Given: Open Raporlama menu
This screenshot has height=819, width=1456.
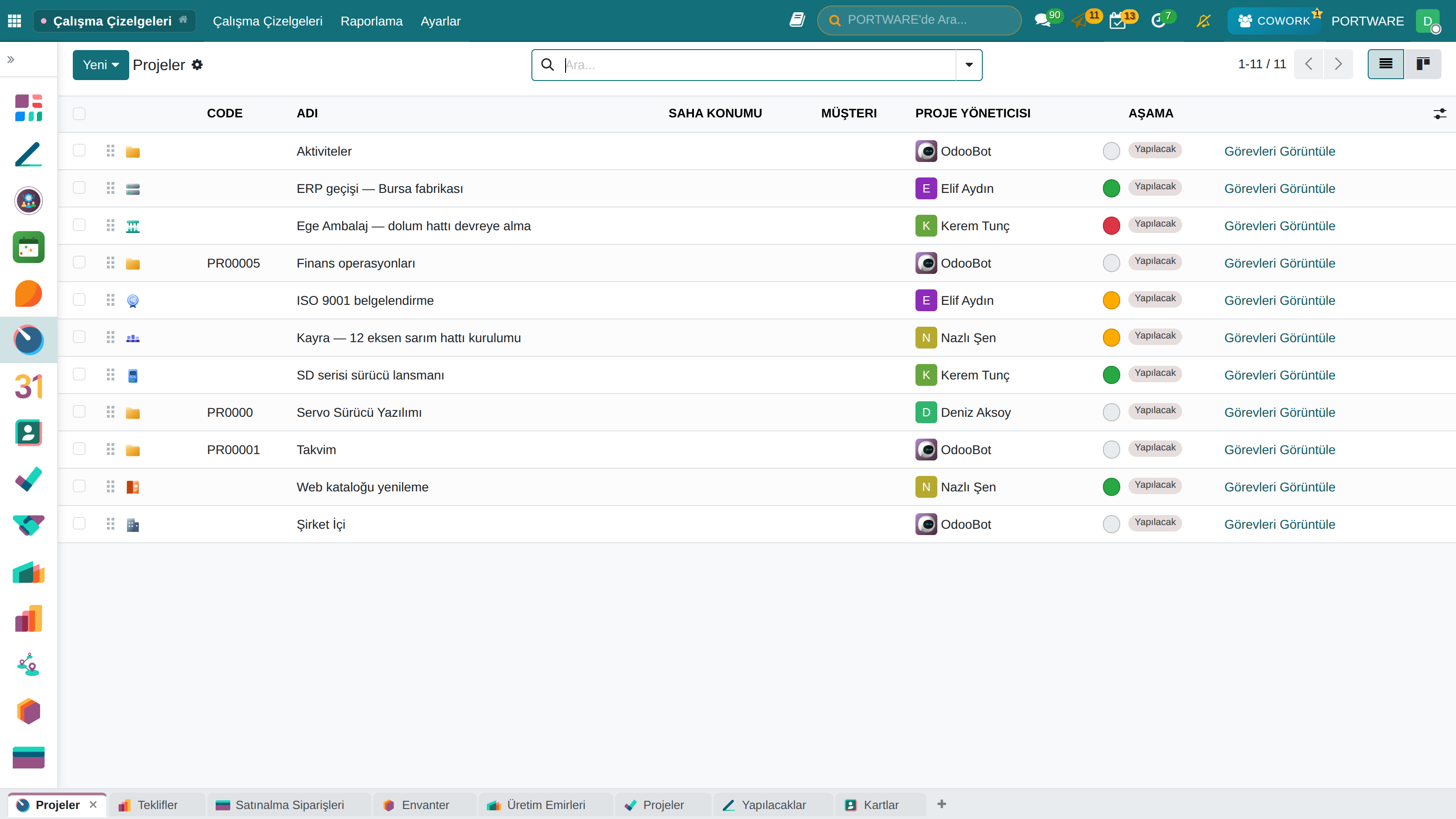Looking at the screenshot, I should pos(371,21).
